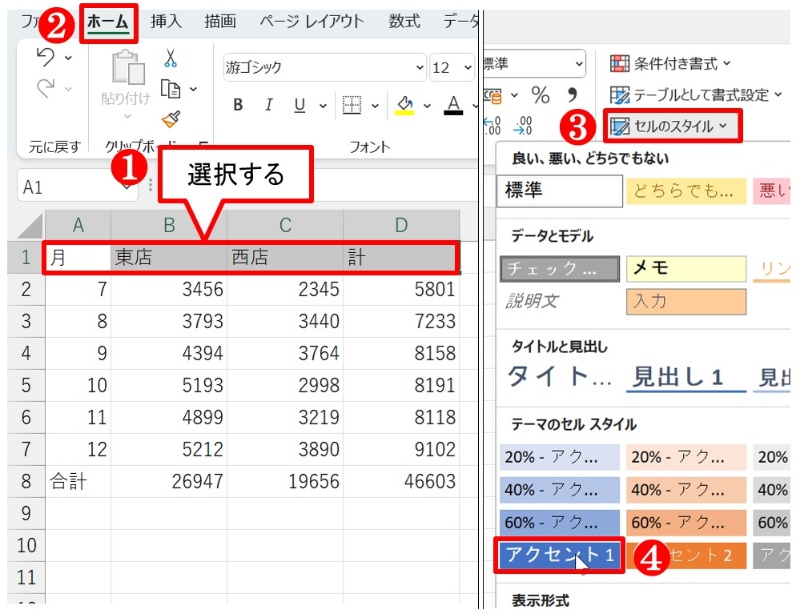
Task: Click cell containing 東店
Action: [169, 257]
